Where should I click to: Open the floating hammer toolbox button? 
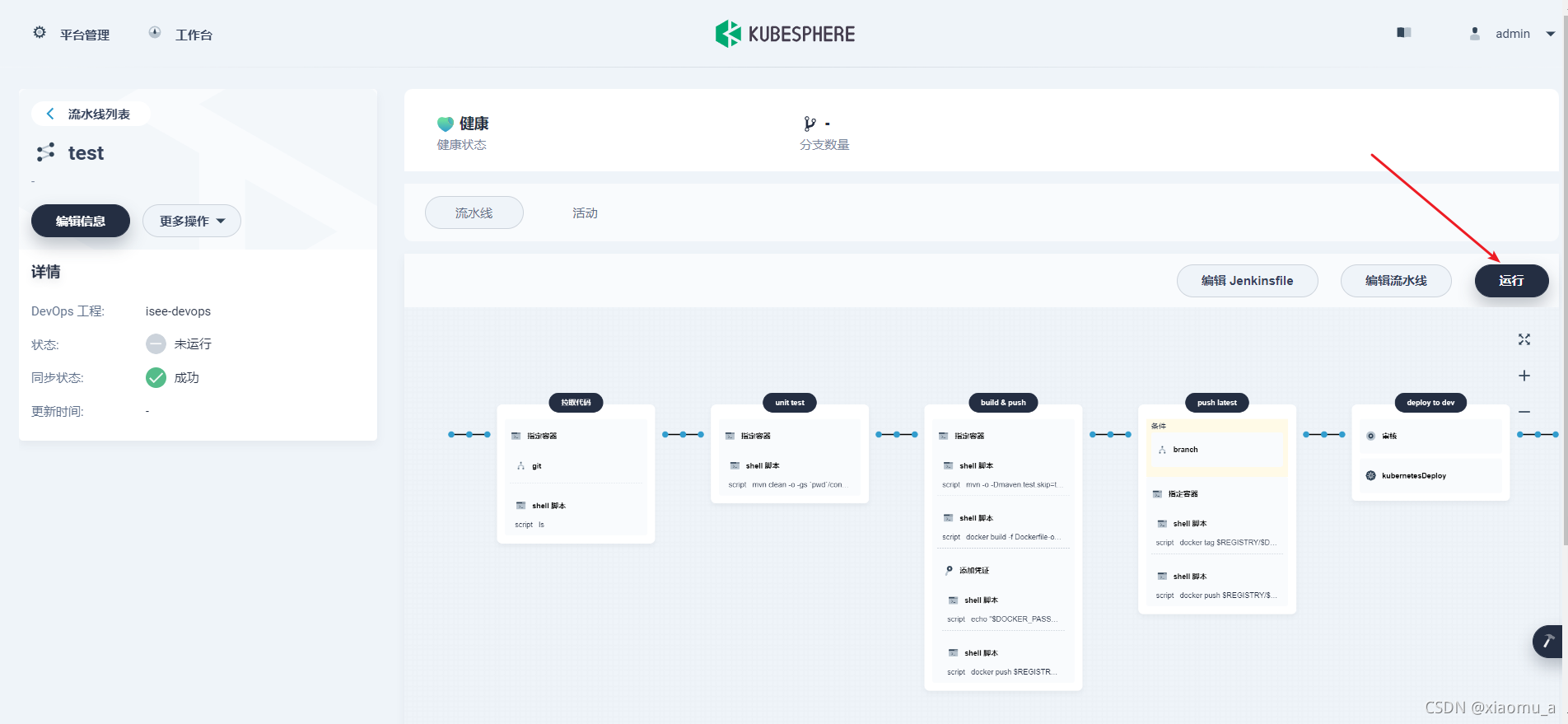click(x=1548, y=641)
